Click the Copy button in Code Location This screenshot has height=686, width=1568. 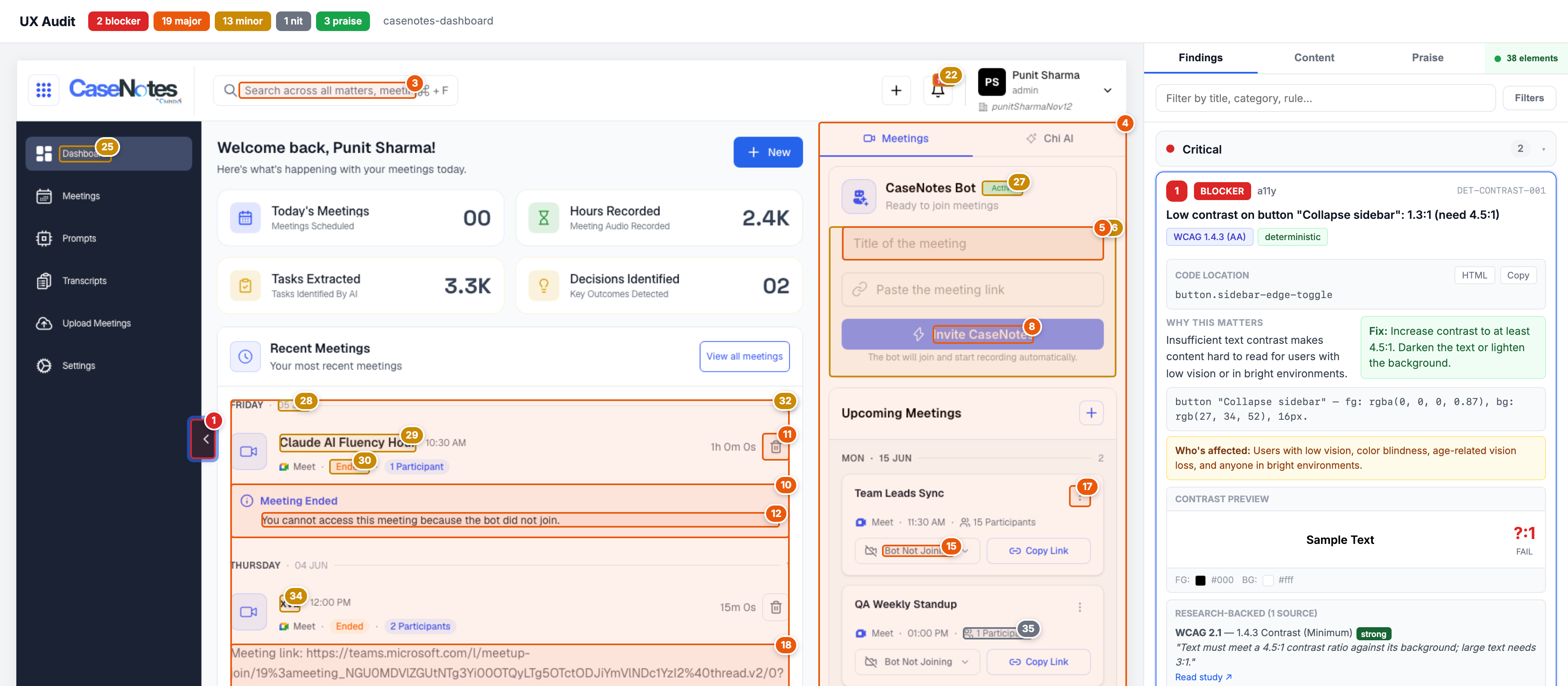[x=1517, y=276]
